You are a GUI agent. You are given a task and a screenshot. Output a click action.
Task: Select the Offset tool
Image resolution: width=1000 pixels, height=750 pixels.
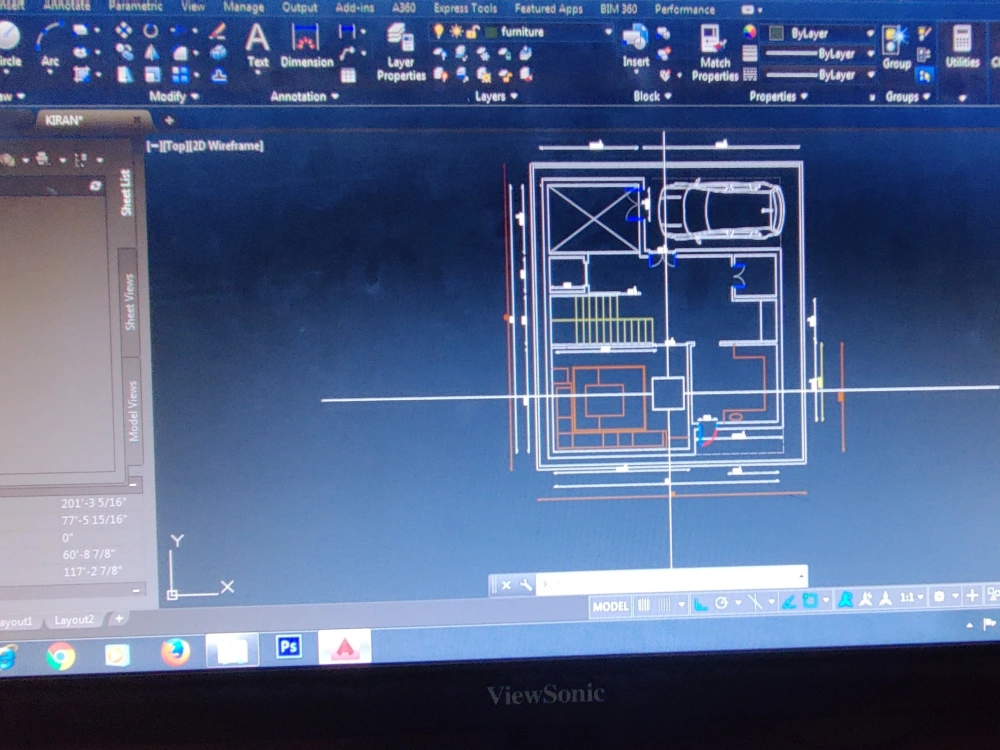[x=219, y=76]
